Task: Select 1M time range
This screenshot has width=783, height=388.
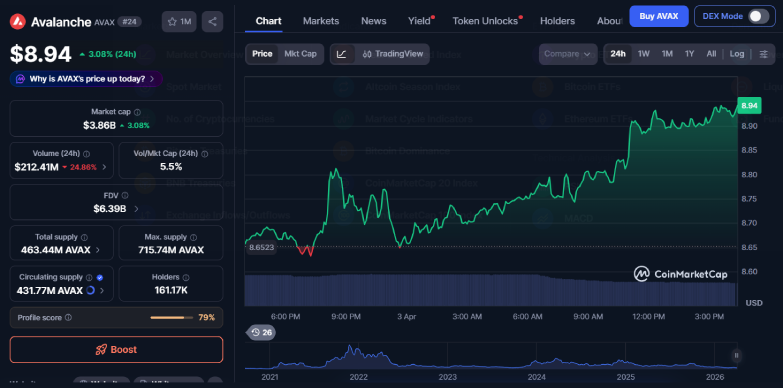Action: (x=667, y=54)
